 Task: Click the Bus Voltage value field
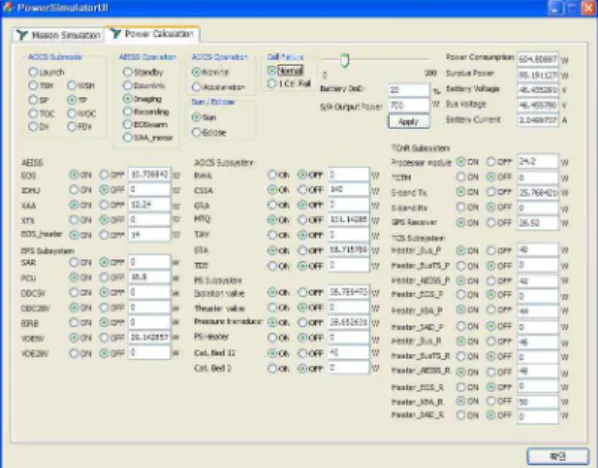point(538,105)
